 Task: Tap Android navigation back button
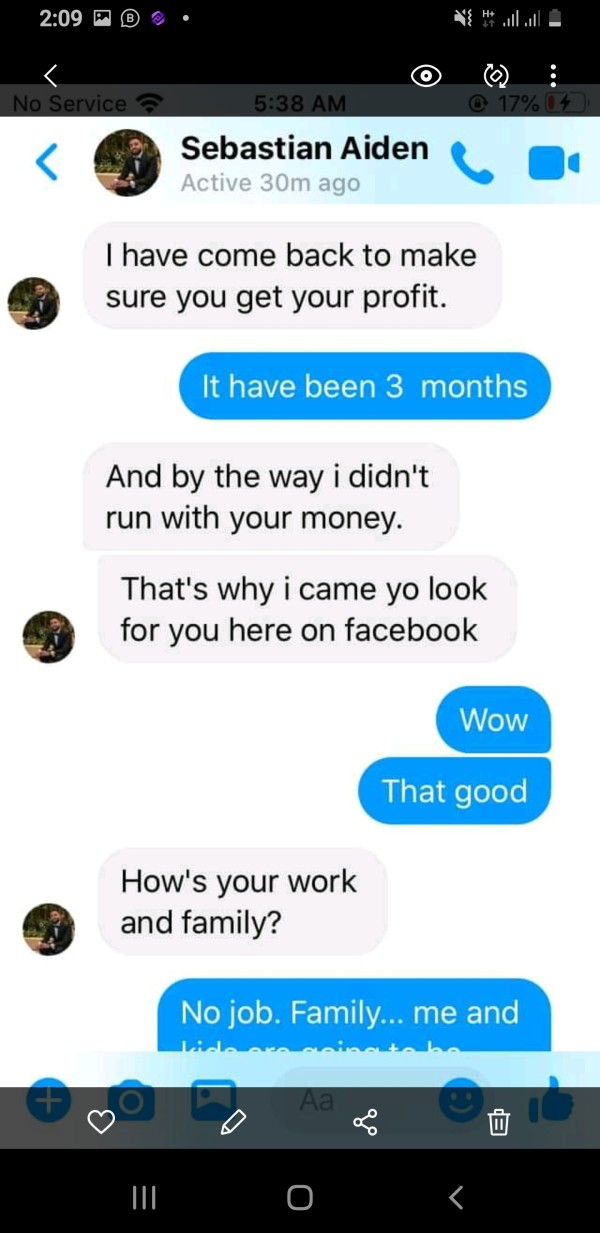tap(456, 1197)
